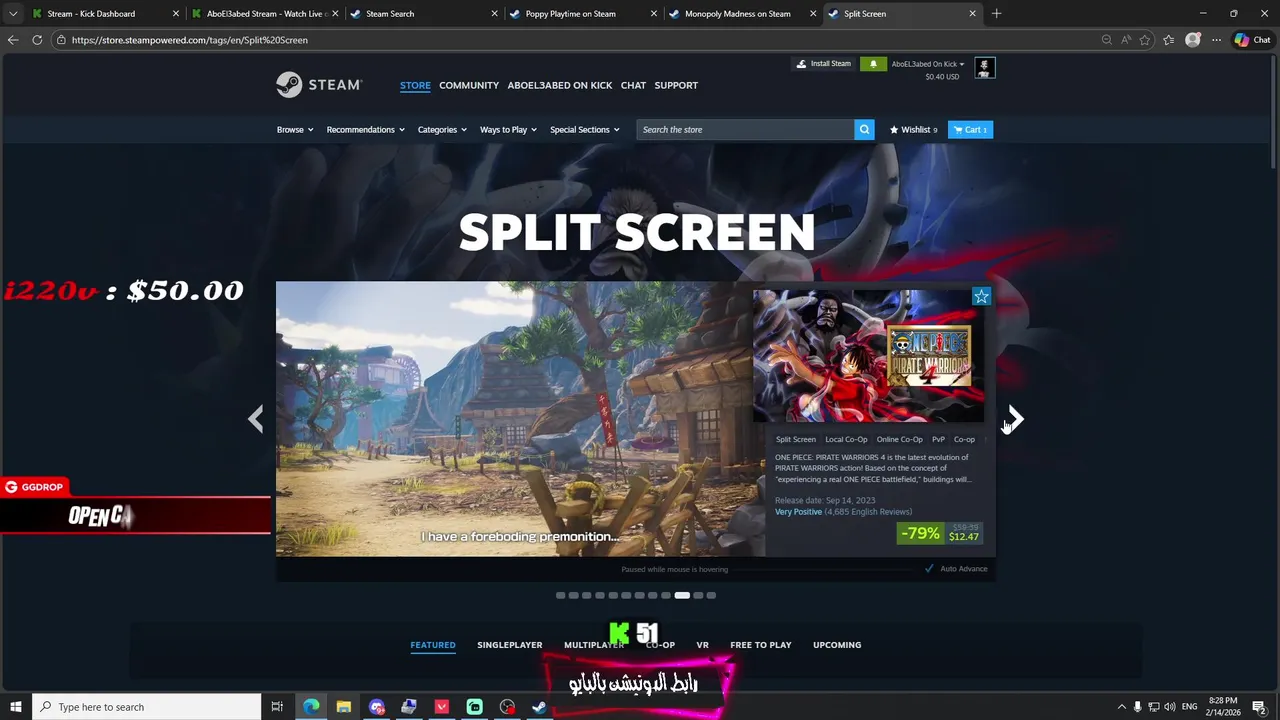Click the One Piece Pirate Warriors capsule image

868,356
